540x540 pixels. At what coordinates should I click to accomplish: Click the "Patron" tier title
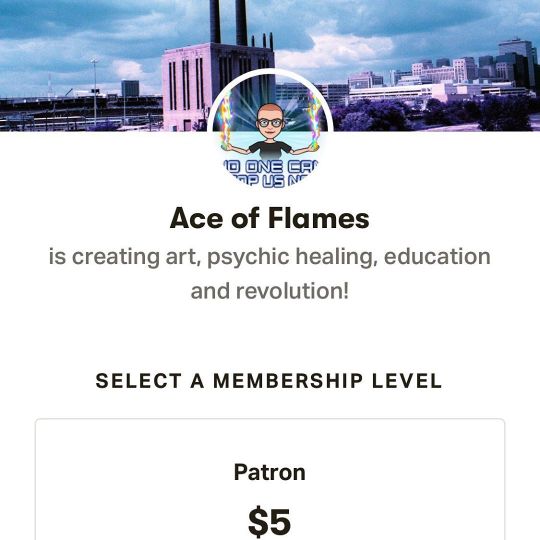270,472
